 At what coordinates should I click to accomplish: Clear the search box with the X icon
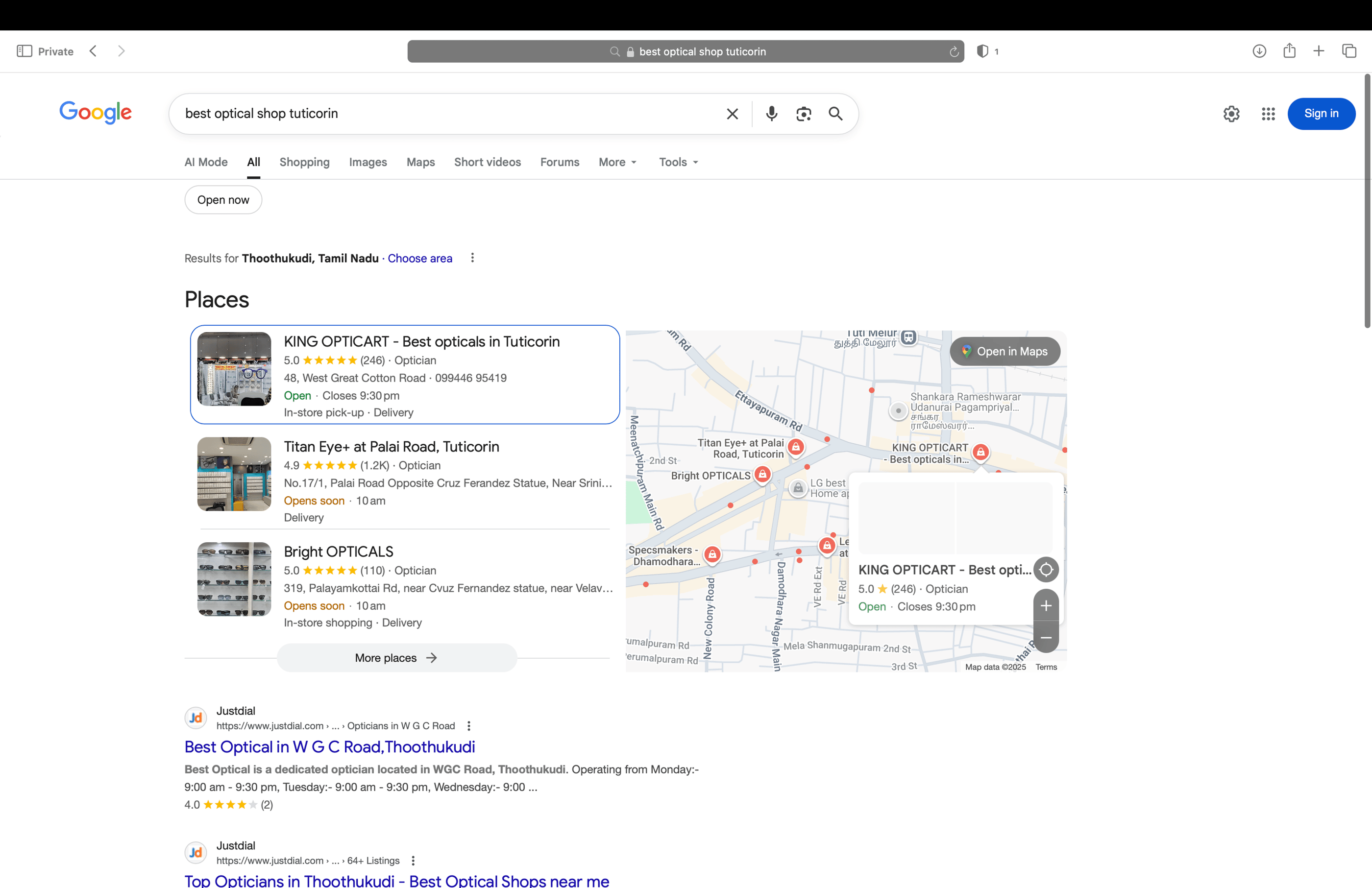(732, 114)
